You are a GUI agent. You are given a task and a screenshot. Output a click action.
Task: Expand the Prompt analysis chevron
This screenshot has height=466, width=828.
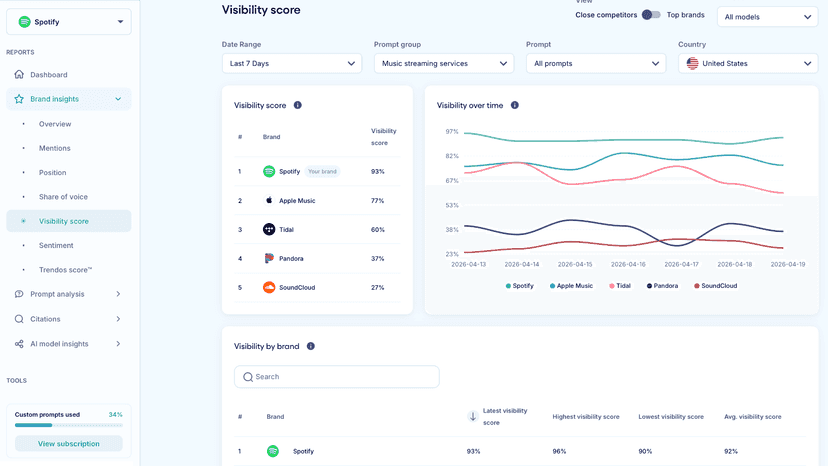pos(118,294)
